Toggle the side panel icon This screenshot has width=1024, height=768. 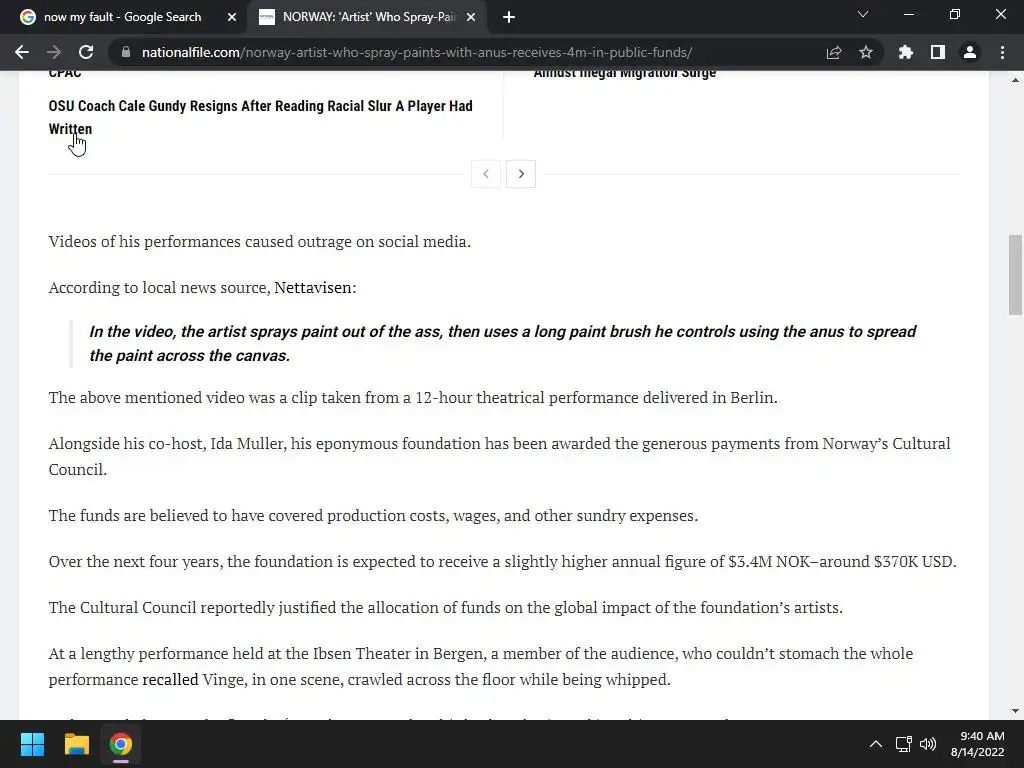click(938, 52)
